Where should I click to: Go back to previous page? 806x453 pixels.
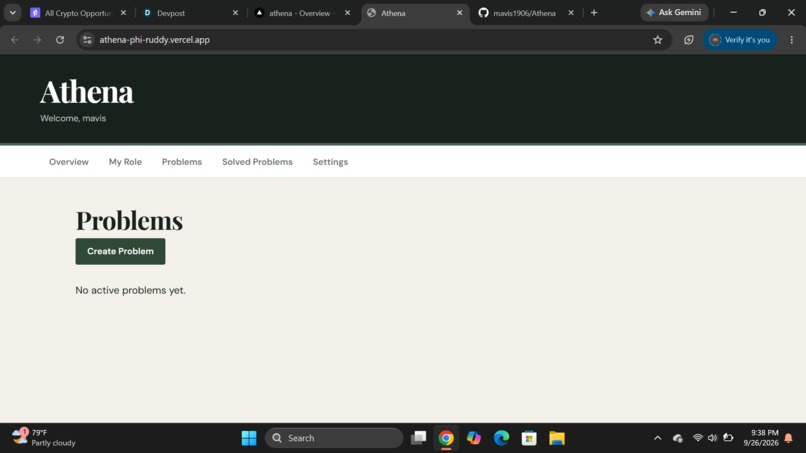tap(15, 40)
